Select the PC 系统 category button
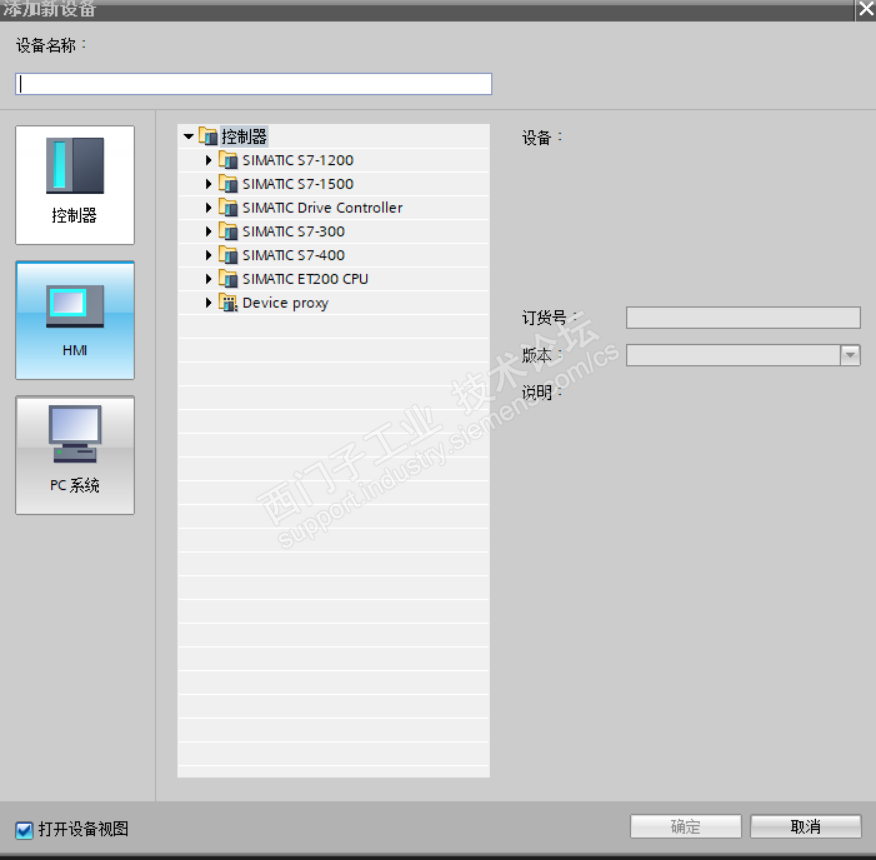The width and height of the screenshot is (876, 860). click(x=75, y=455)
